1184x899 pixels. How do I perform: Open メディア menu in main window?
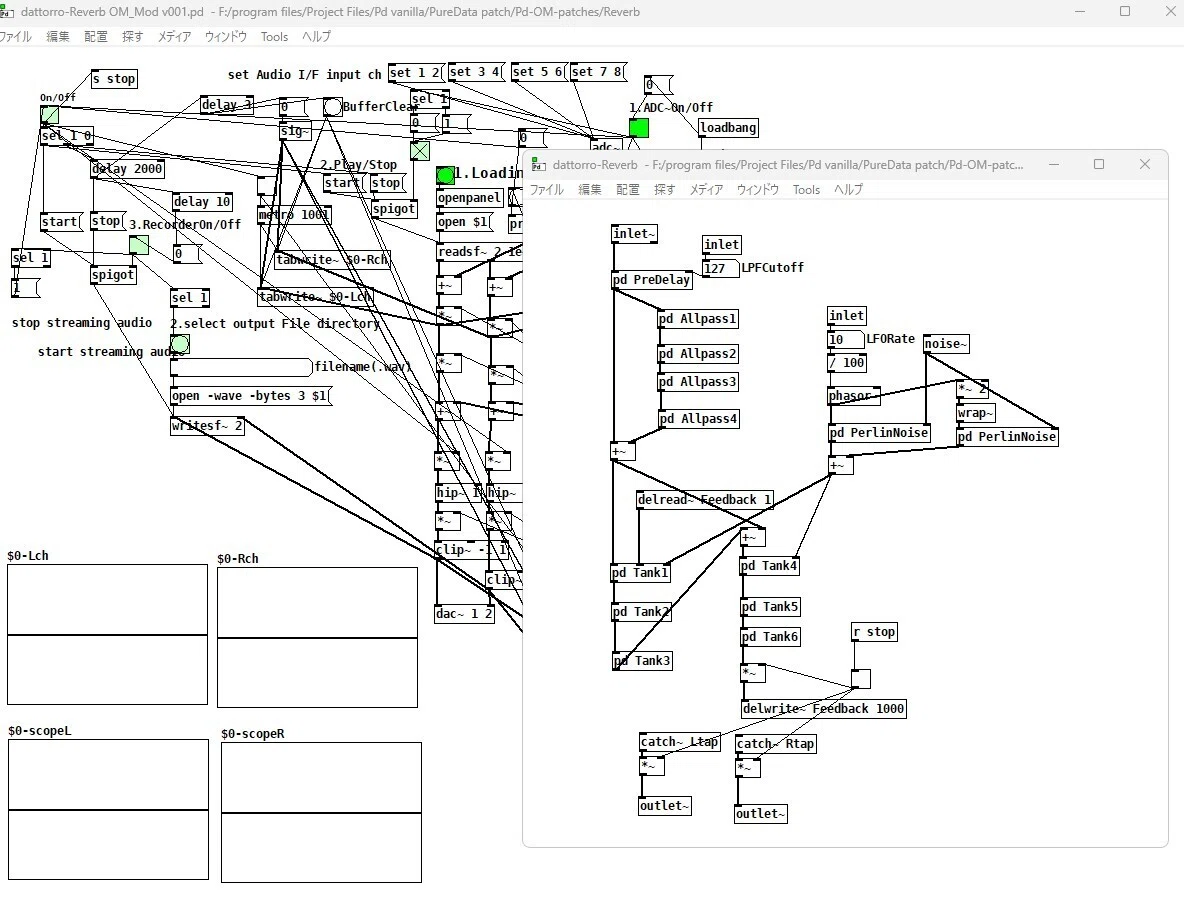174,36
